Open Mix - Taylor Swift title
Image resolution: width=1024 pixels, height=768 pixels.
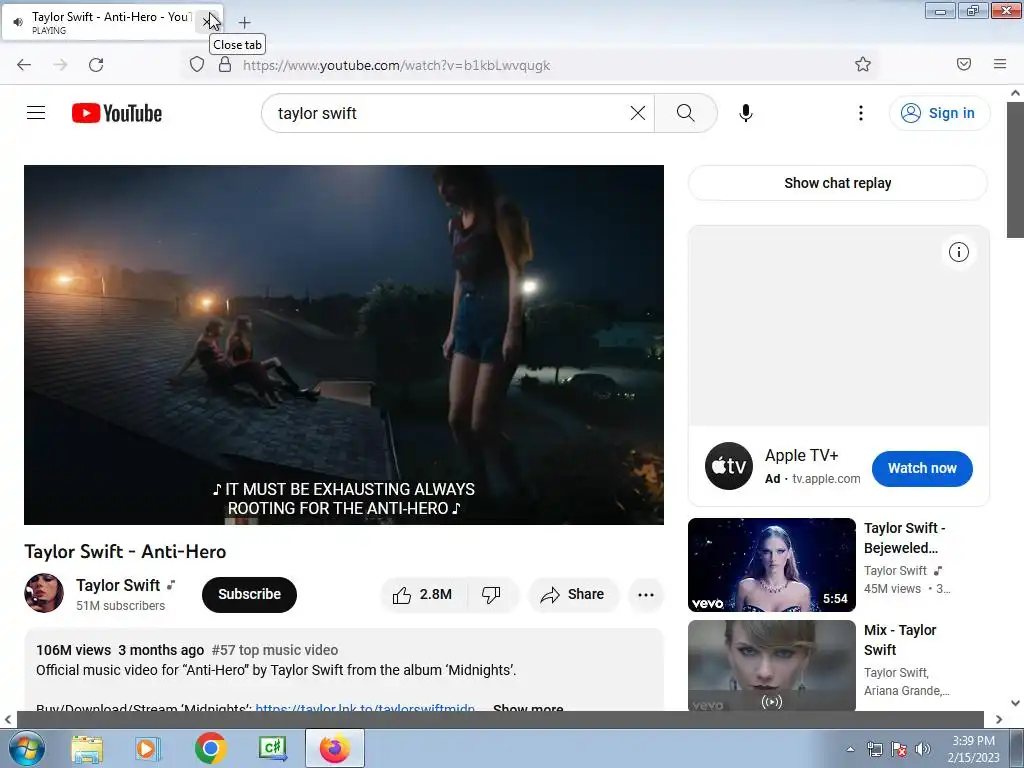[900, 640]
